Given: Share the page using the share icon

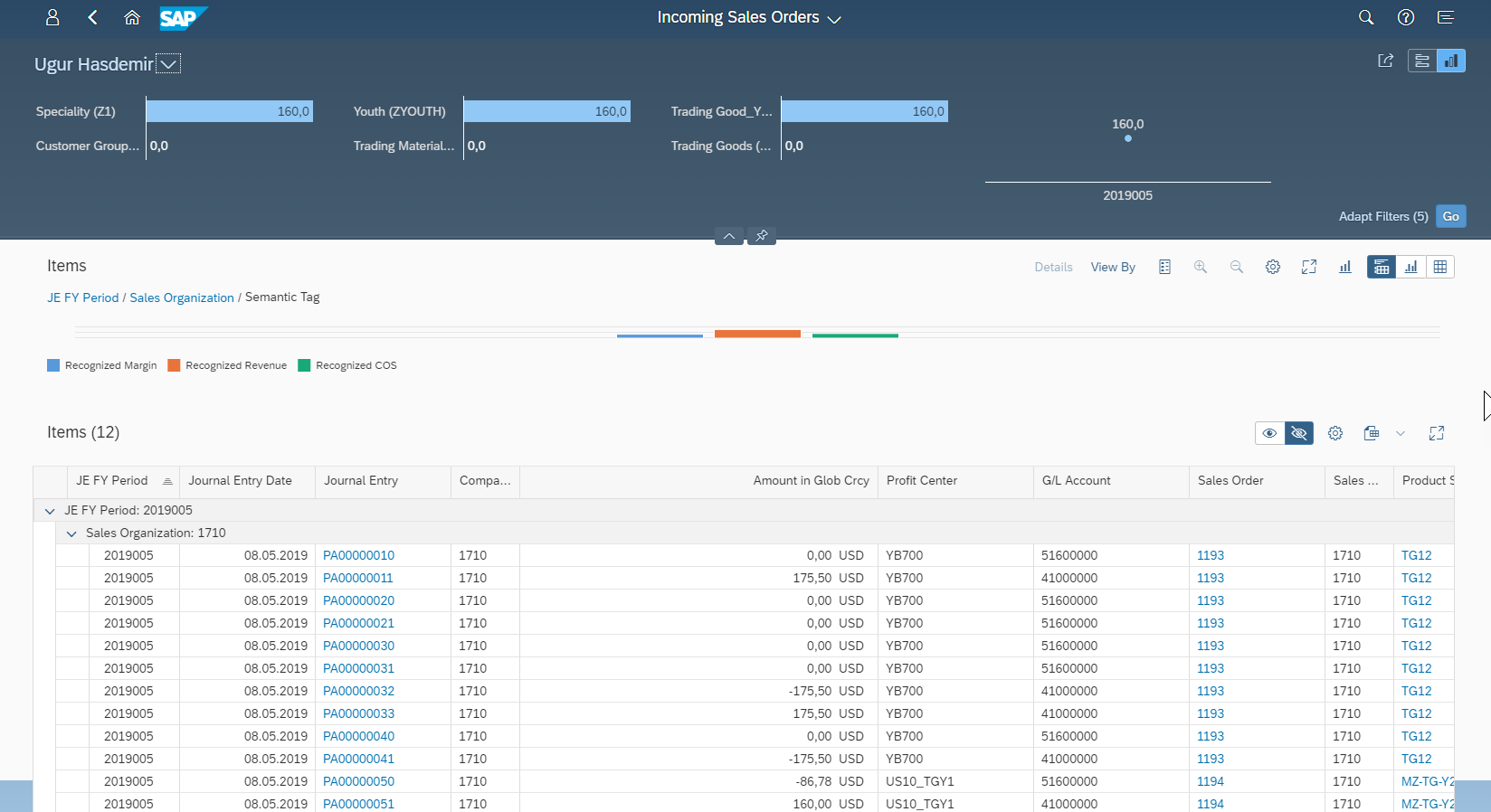Looking at the screenshot, I should tap(1386, 61).
